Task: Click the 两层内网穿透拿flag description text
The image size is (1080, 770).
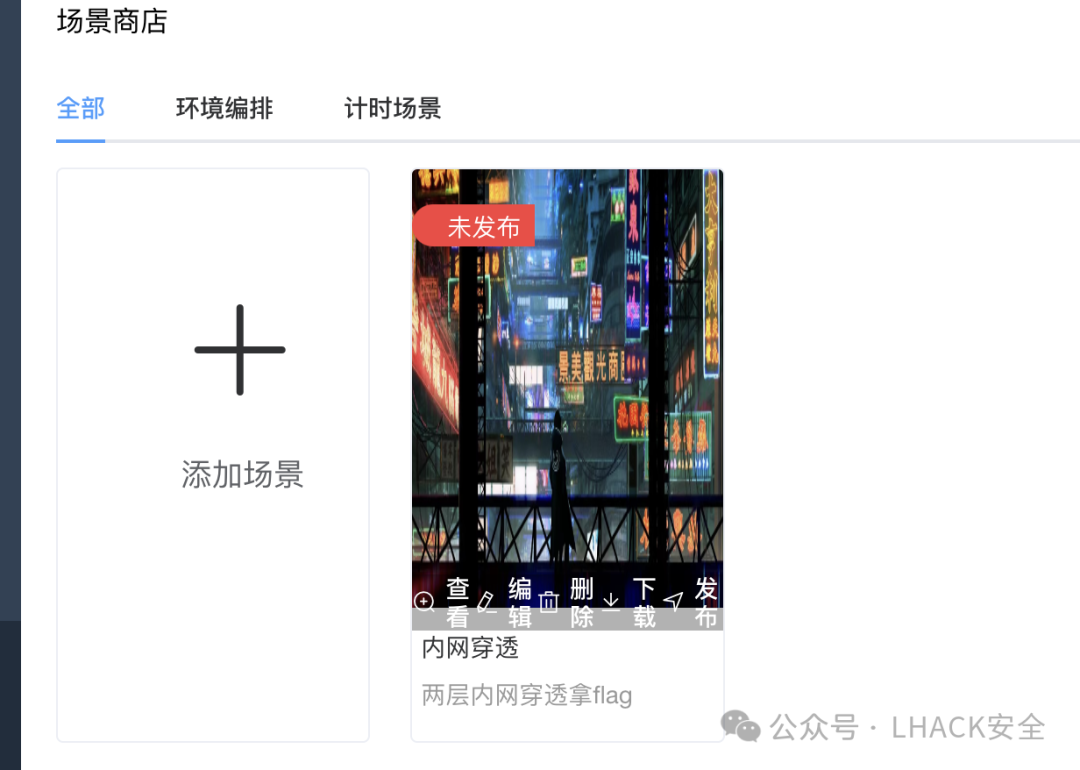Action: tap(527, 695)
